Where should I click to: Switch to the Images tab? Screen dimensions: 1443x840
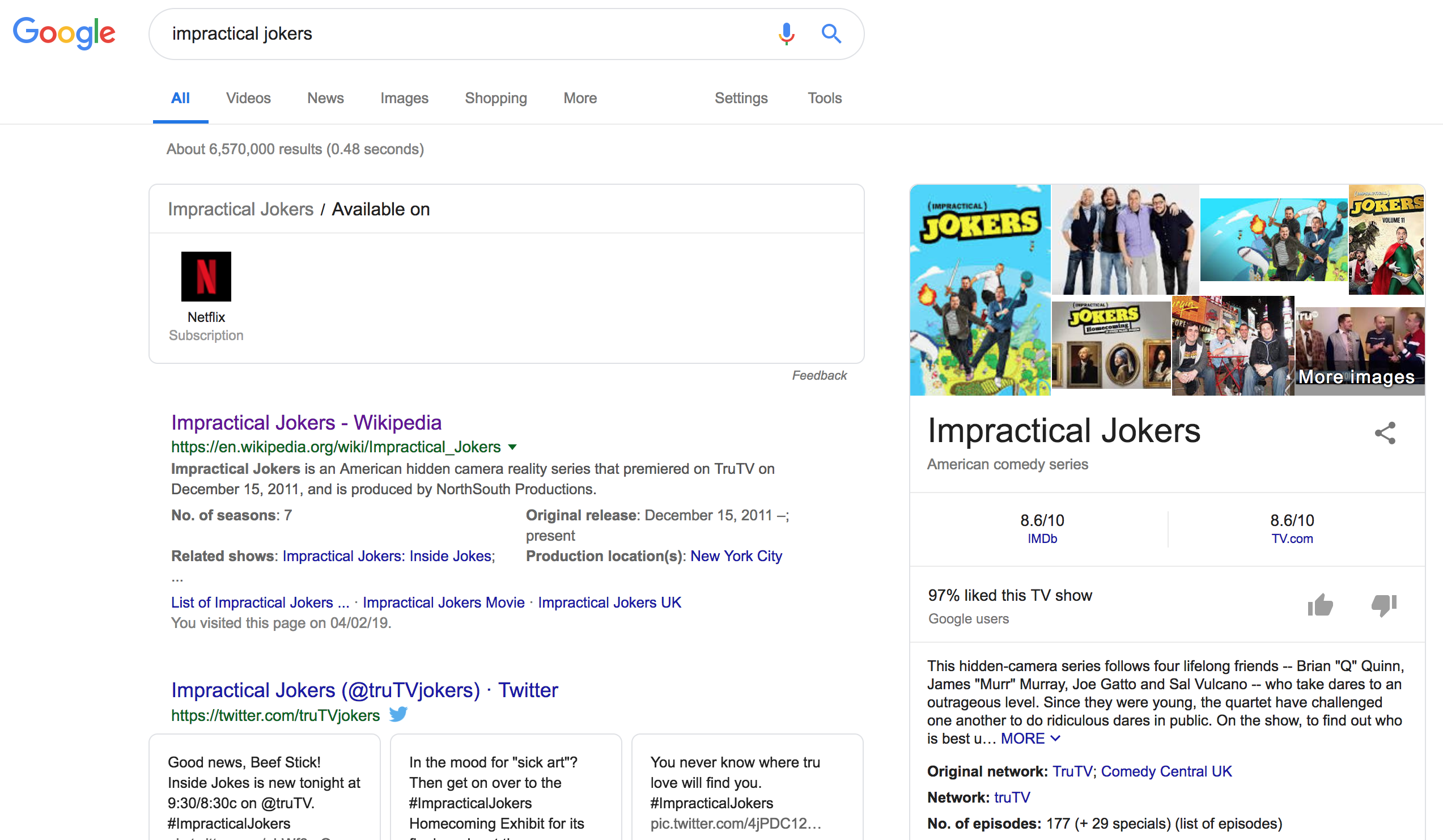tap(404, 98)
